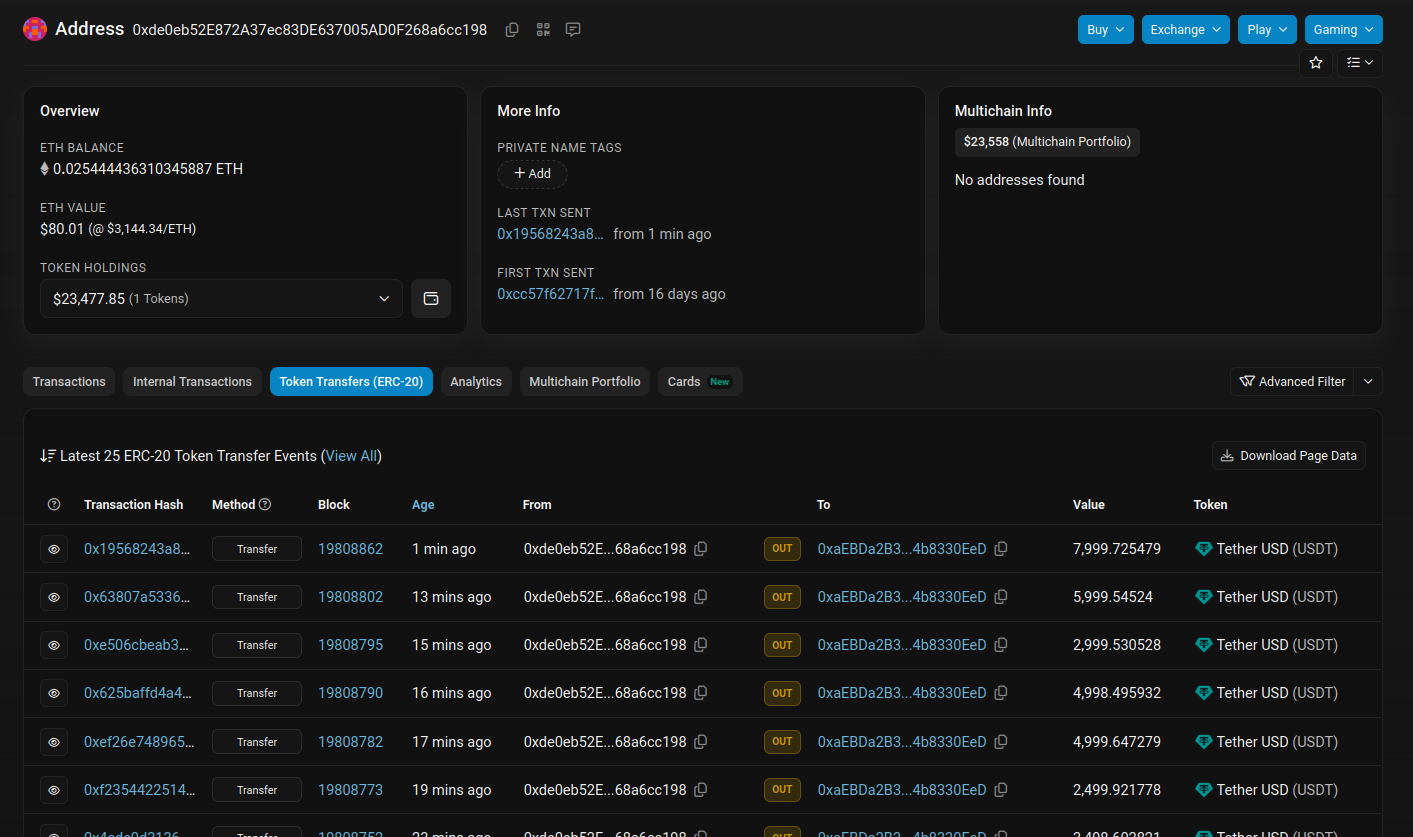Copy To address in block 19808795 row
The image size is (1413, 837).
tap(1001, 645)
